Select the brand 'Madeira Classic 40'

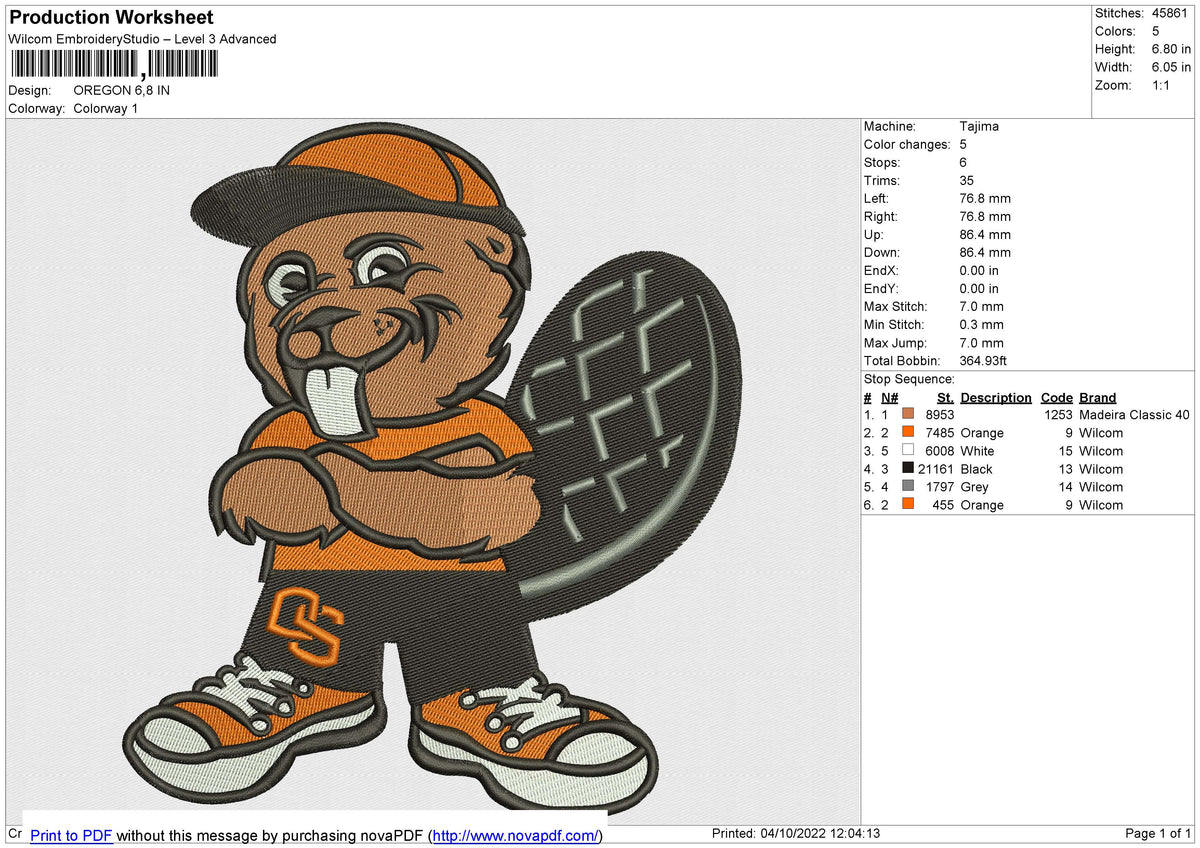coord(1135,414)
